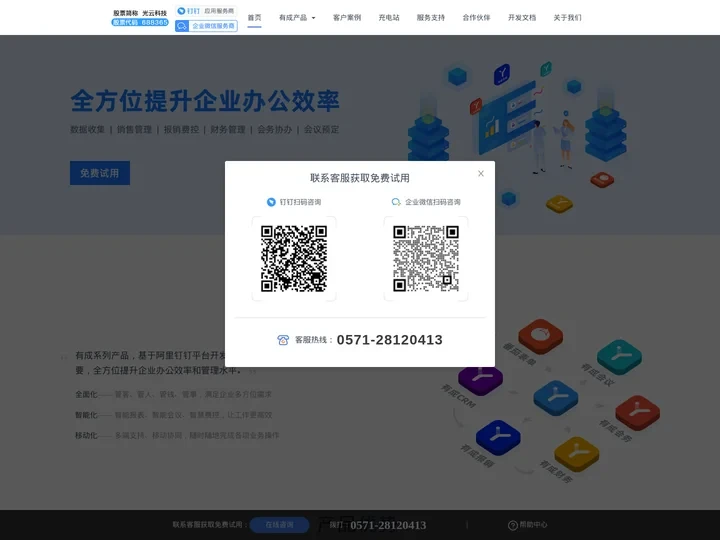Viewport: 720px width, 540px height.
Task: Click the DingTalk logo beside 钉钉扫码咨询
Action: 271,202
